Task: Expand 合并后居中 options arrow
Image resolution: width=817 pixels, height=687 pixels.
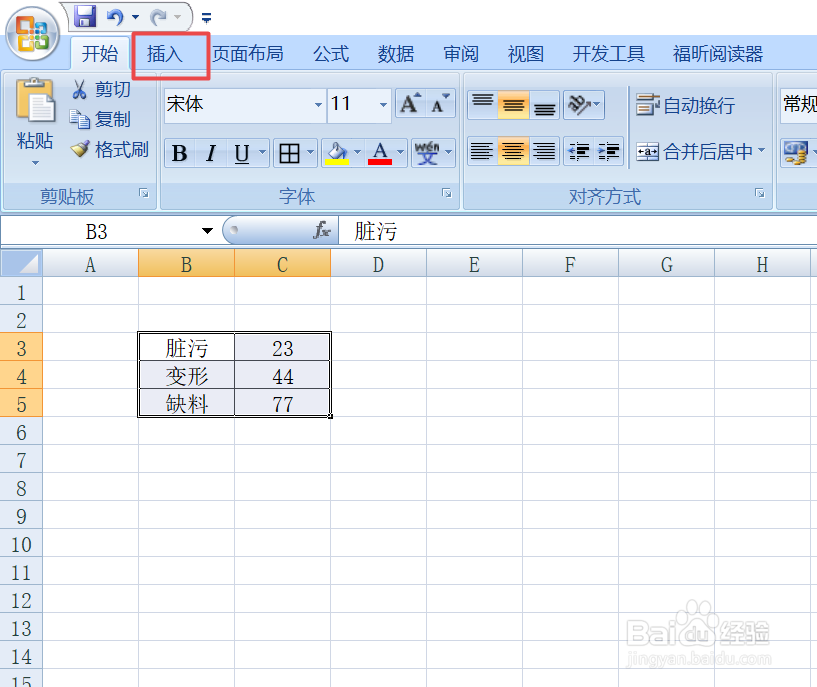Action: coord(762,151)
